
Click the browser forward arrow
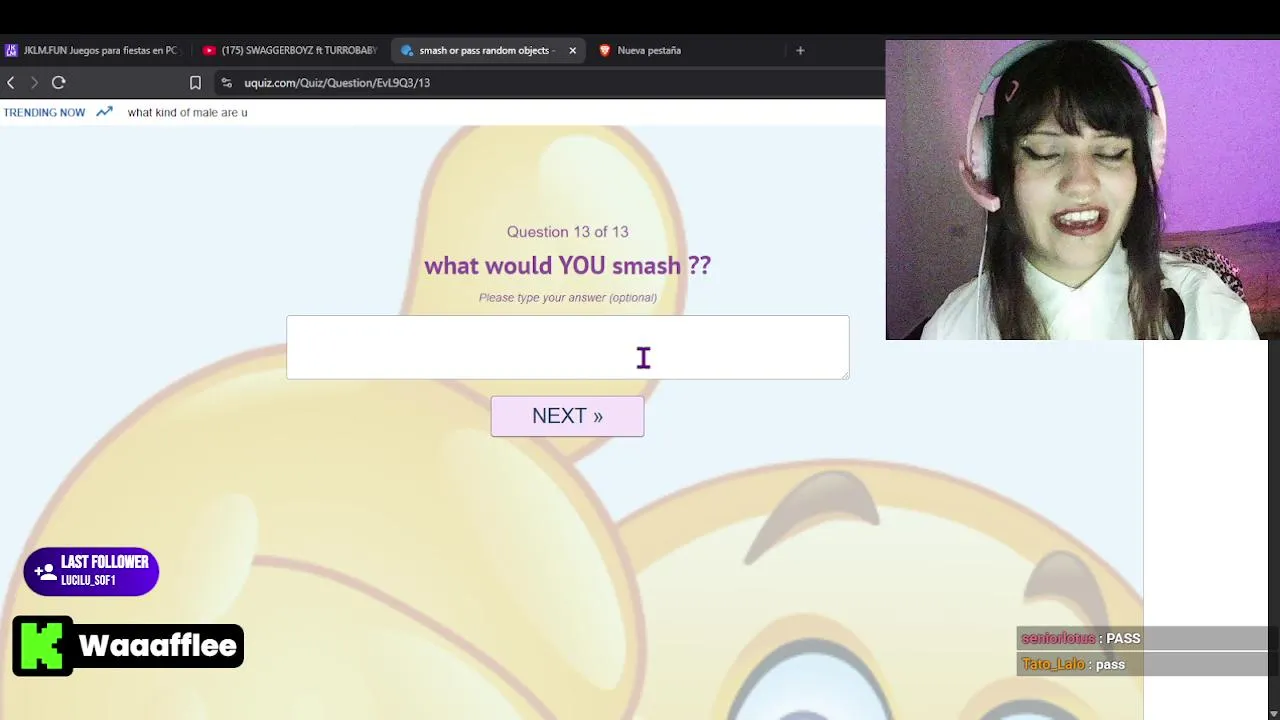point(34,83)
